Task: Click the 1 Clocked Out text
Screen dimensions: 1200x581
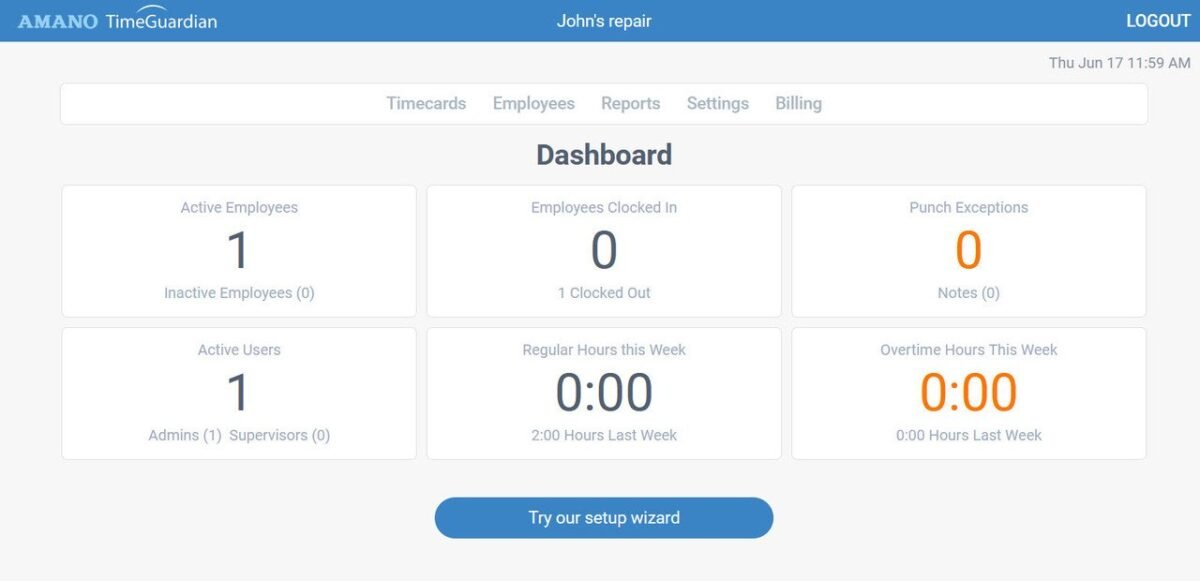Action: tap(604, 293)
